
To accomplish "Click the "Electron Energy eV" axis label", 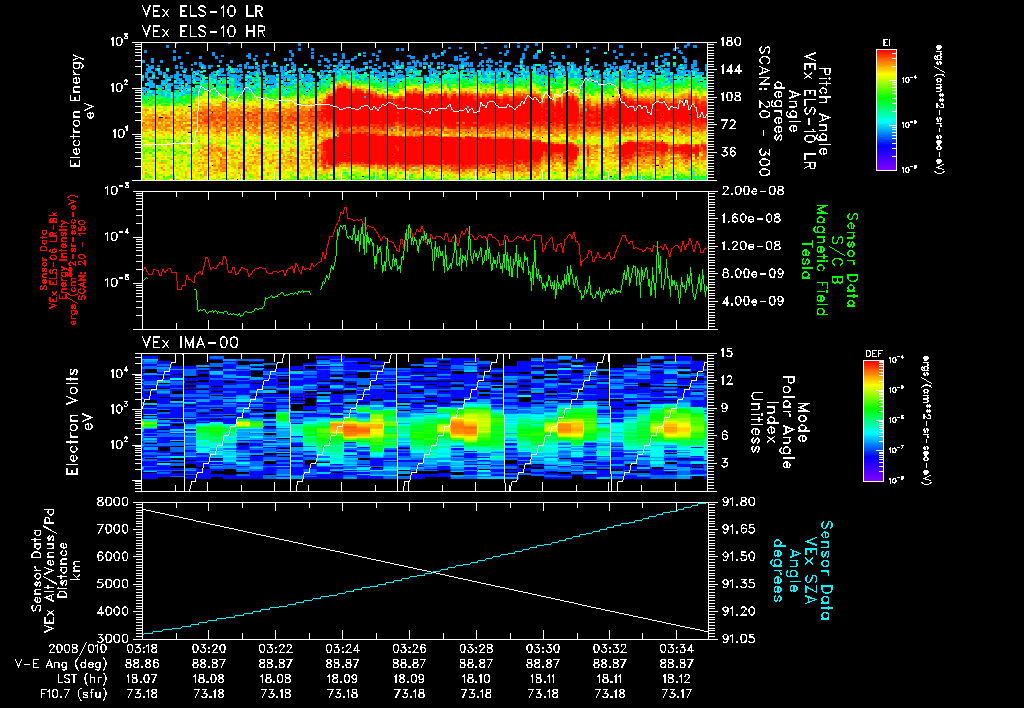I will [82, 111].
